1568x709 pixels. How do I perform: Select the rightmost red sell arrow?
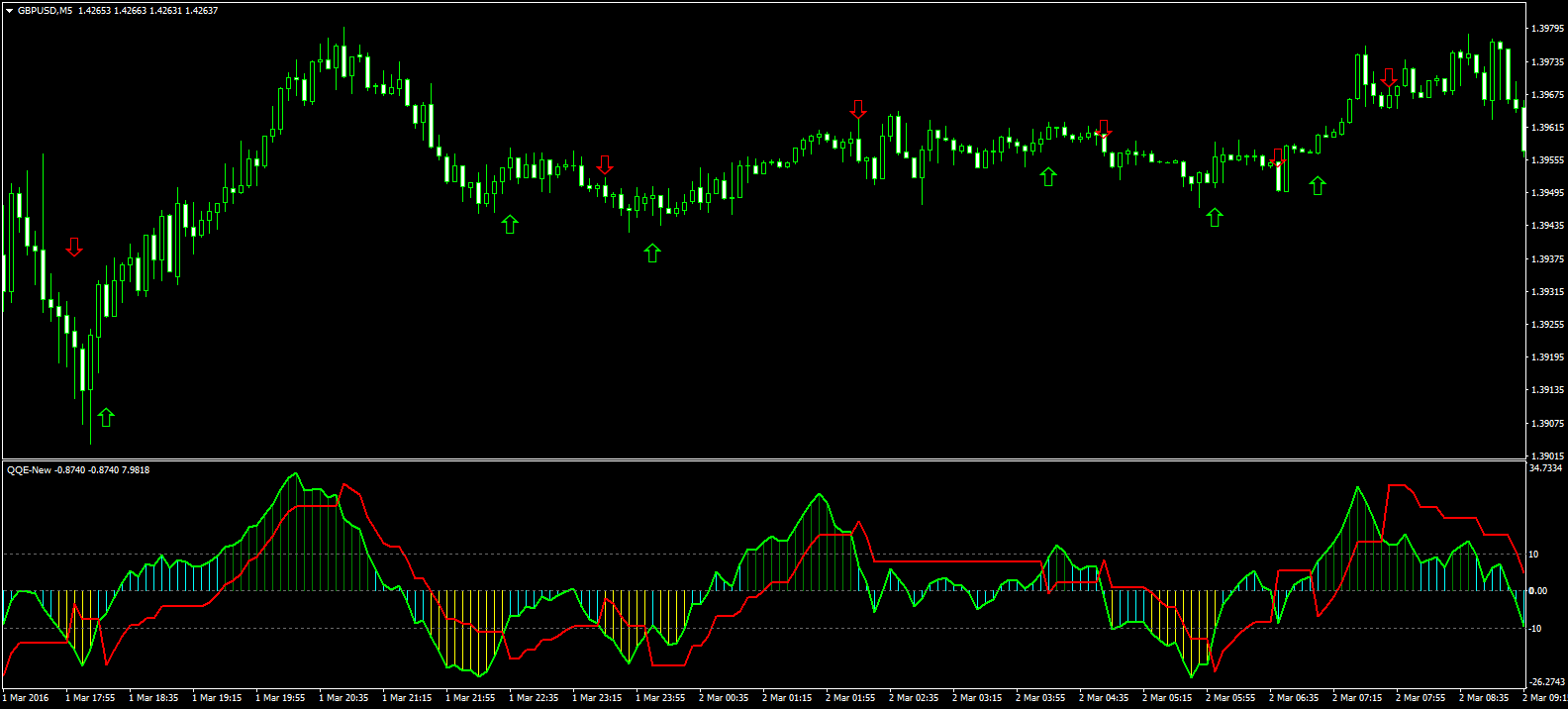[1389, 77]
